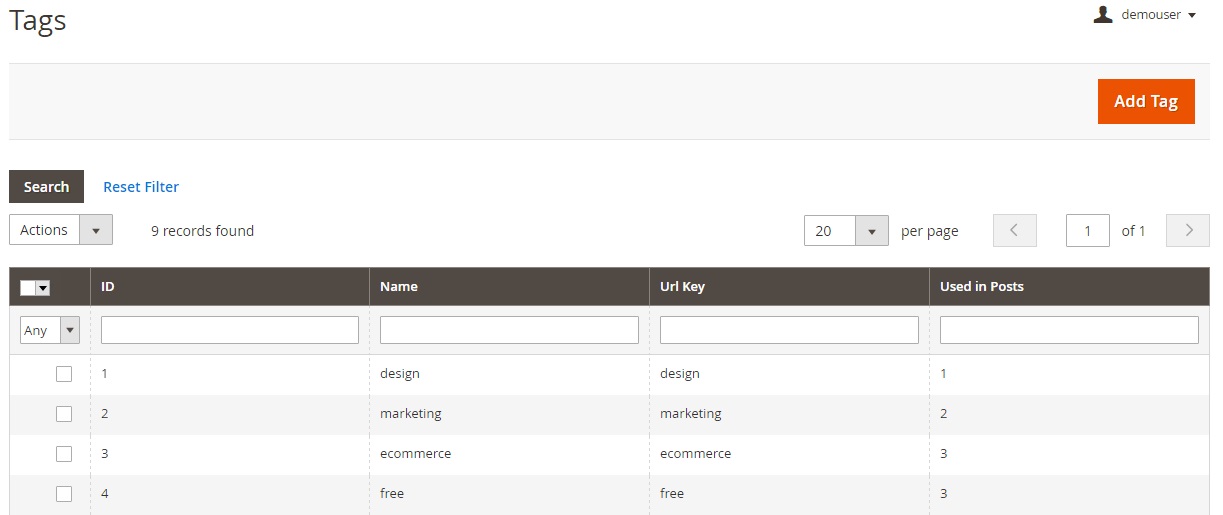Viewport: 1223px width, 515px height.
Task: Check the box next to the ecommerce tag
Action: [64, 454]
